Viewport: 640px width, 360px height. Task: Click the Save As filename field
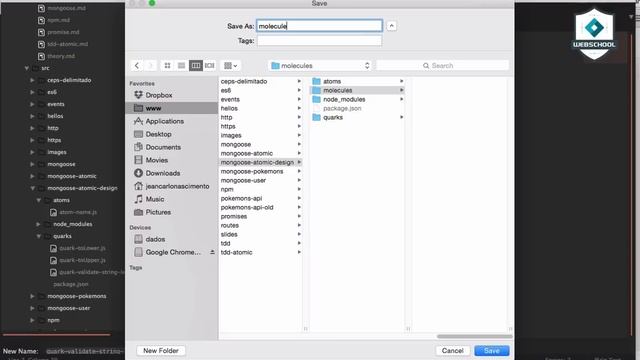click(x=319, y=26)
